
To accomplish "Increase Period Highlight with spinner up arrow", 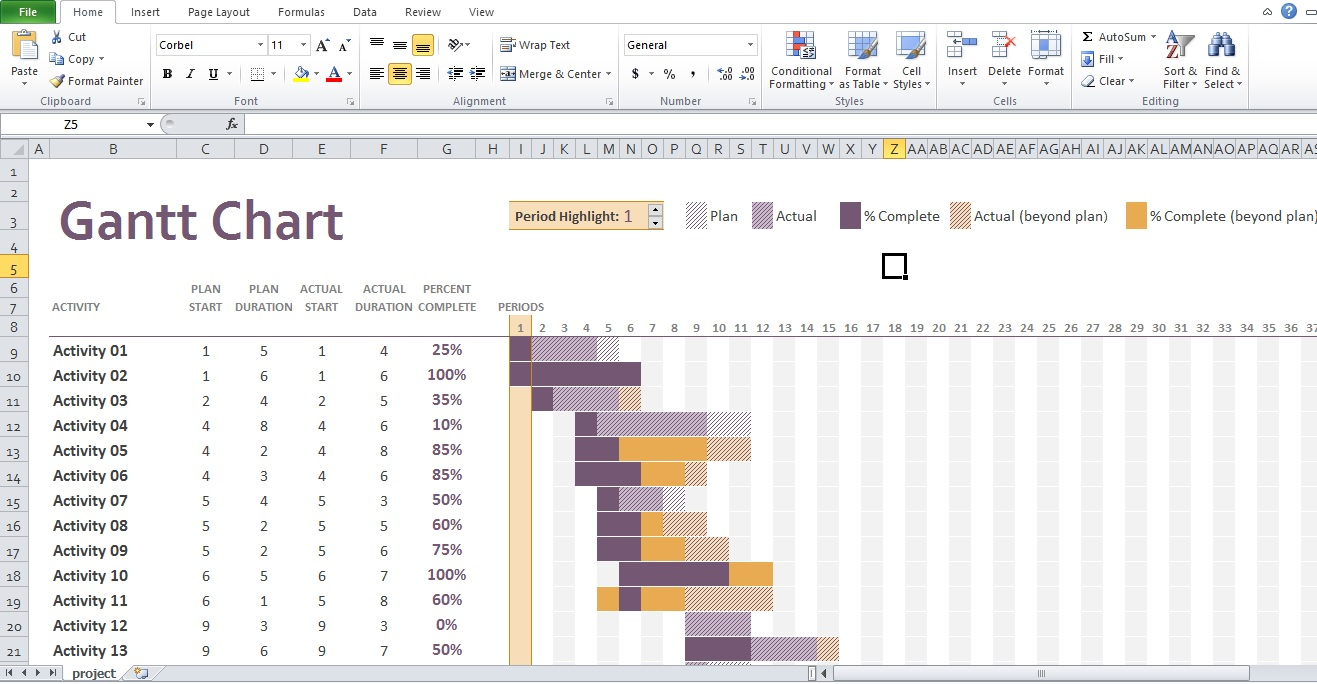I will [655, 210].
